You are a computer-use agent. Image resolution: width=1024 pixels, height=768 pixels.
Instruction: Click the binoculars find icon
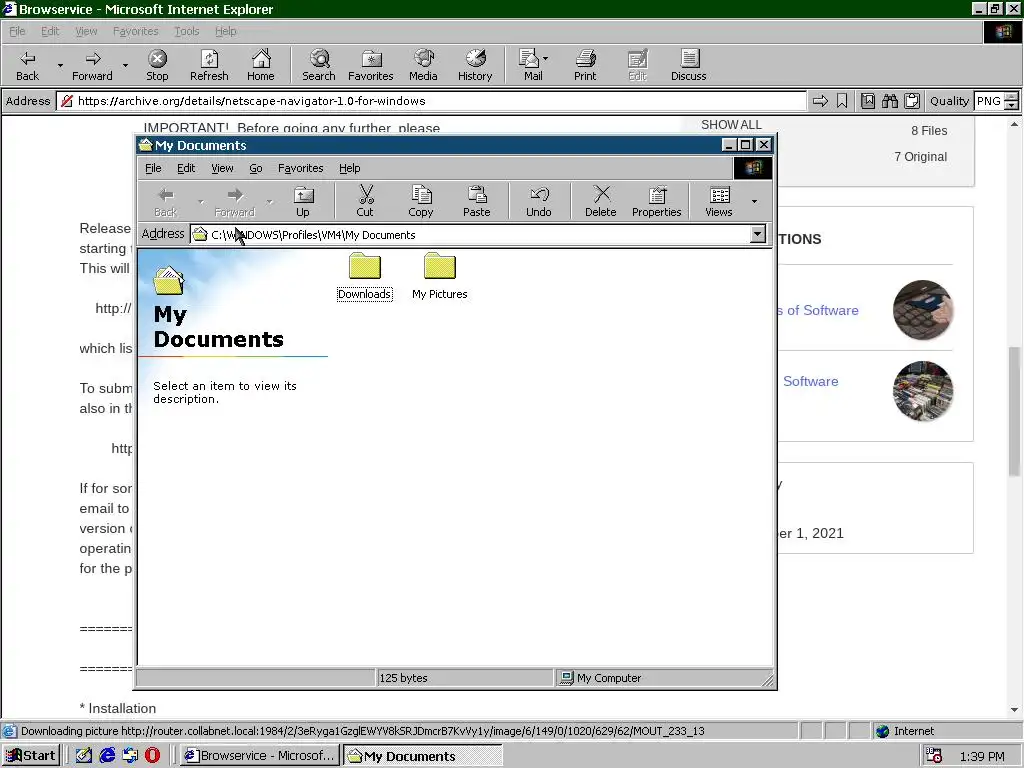(890, 101)
